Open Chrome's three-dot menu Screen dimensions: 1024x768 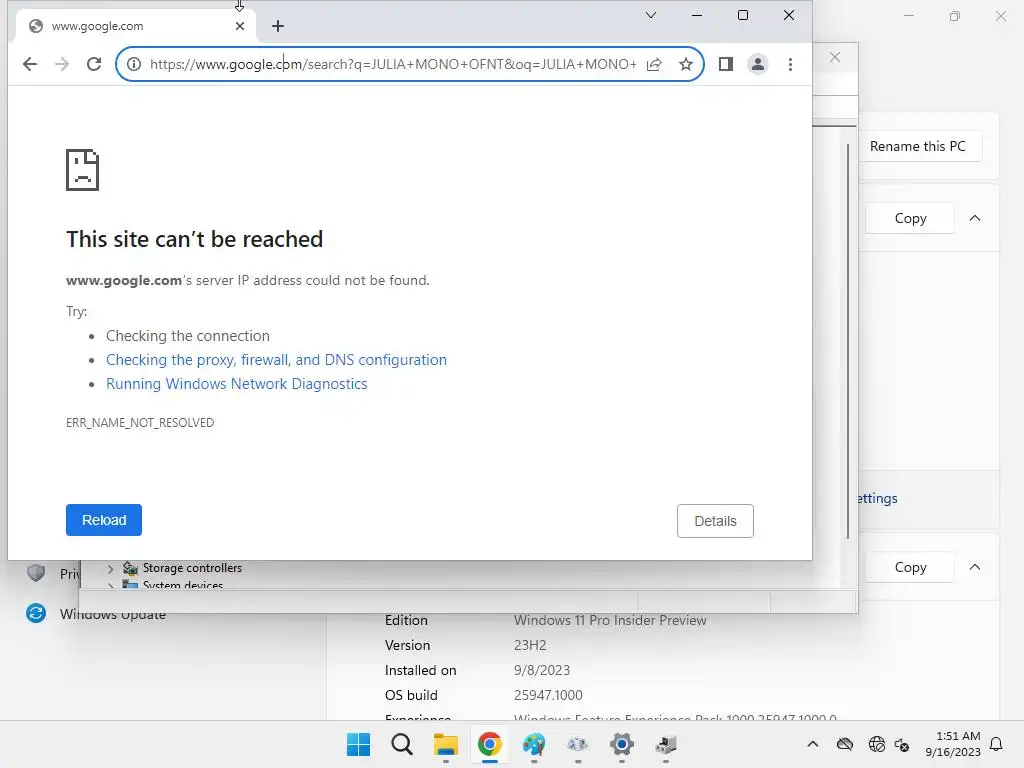point(790,64)
